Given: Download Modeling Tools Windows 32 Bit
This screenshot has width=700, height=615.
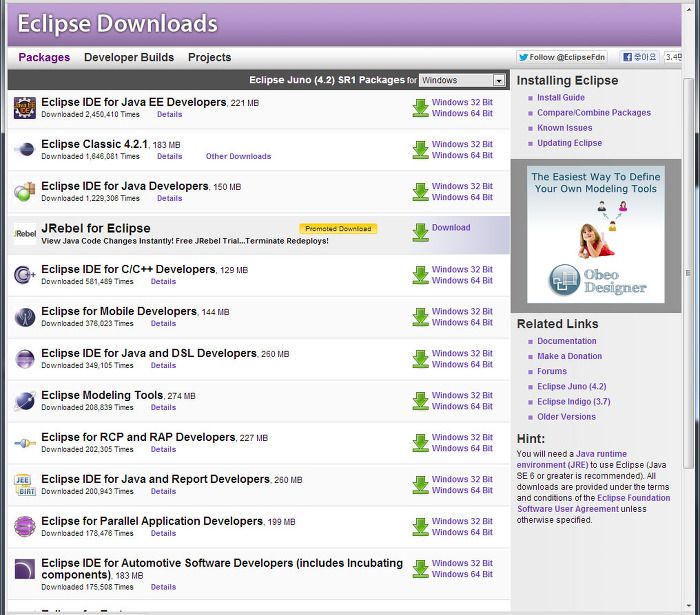Looking at the screenshot, I should pos(462,395).
